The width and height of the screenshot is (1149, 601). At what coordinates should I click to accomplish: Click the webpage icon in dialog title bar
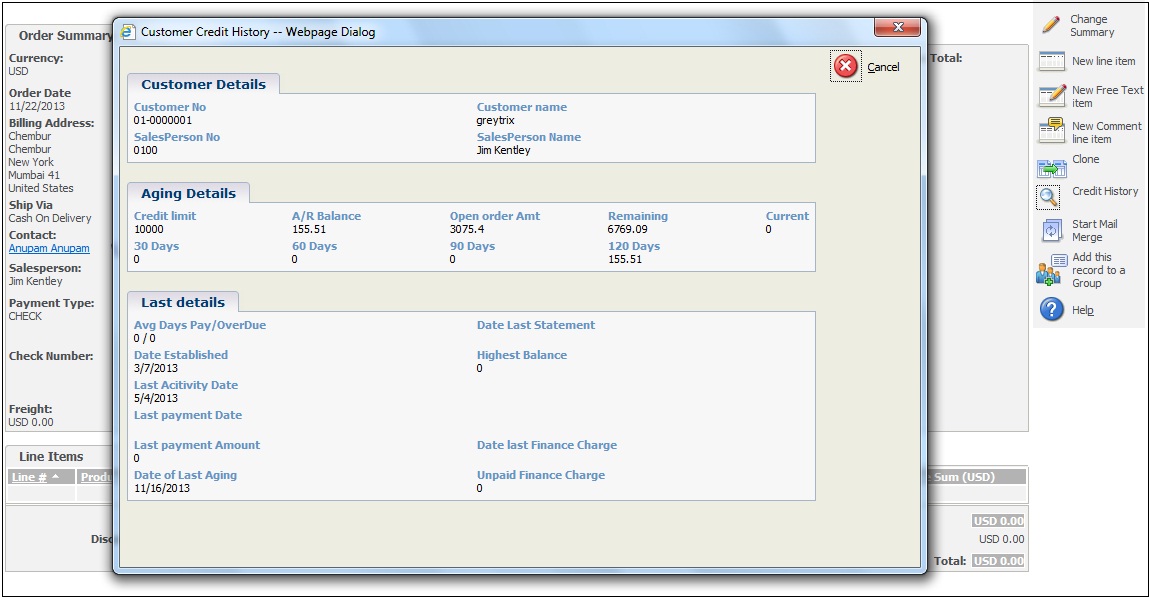click(128, 32)
